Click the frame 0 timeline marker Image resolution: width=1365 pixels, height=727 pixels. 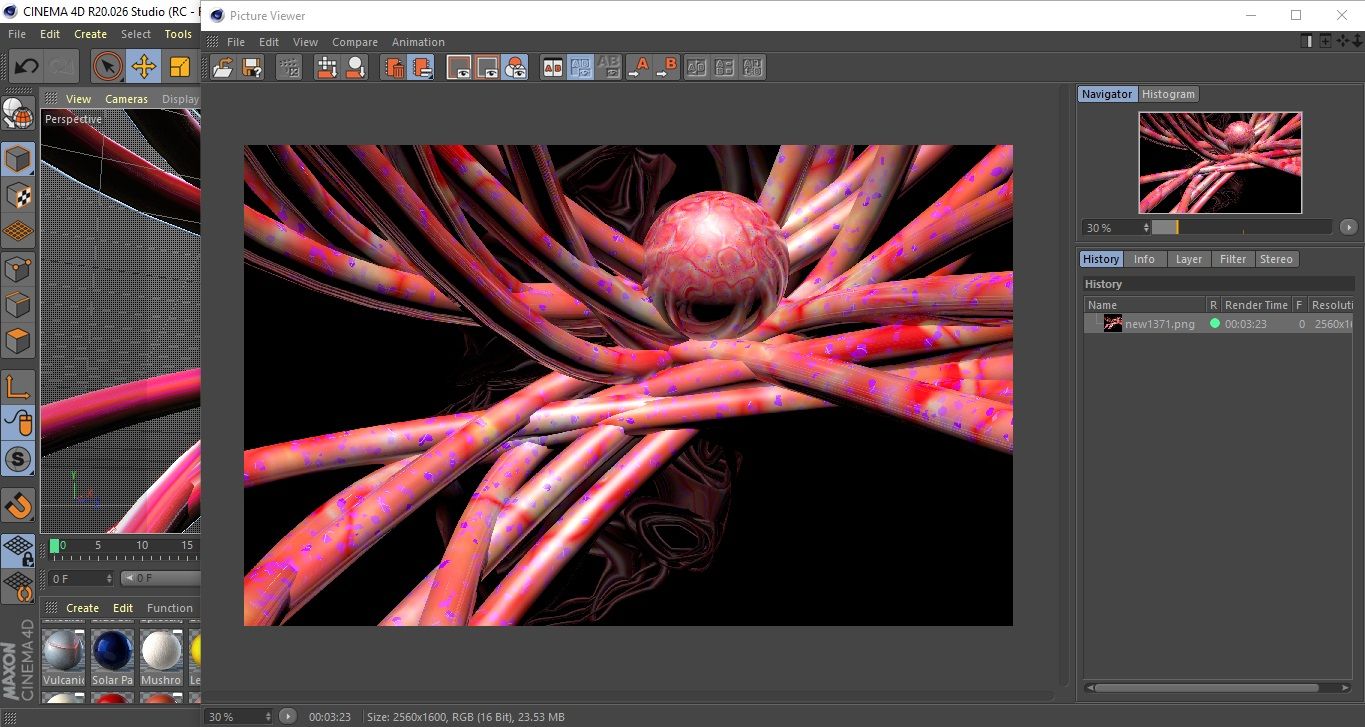[55, 546]
